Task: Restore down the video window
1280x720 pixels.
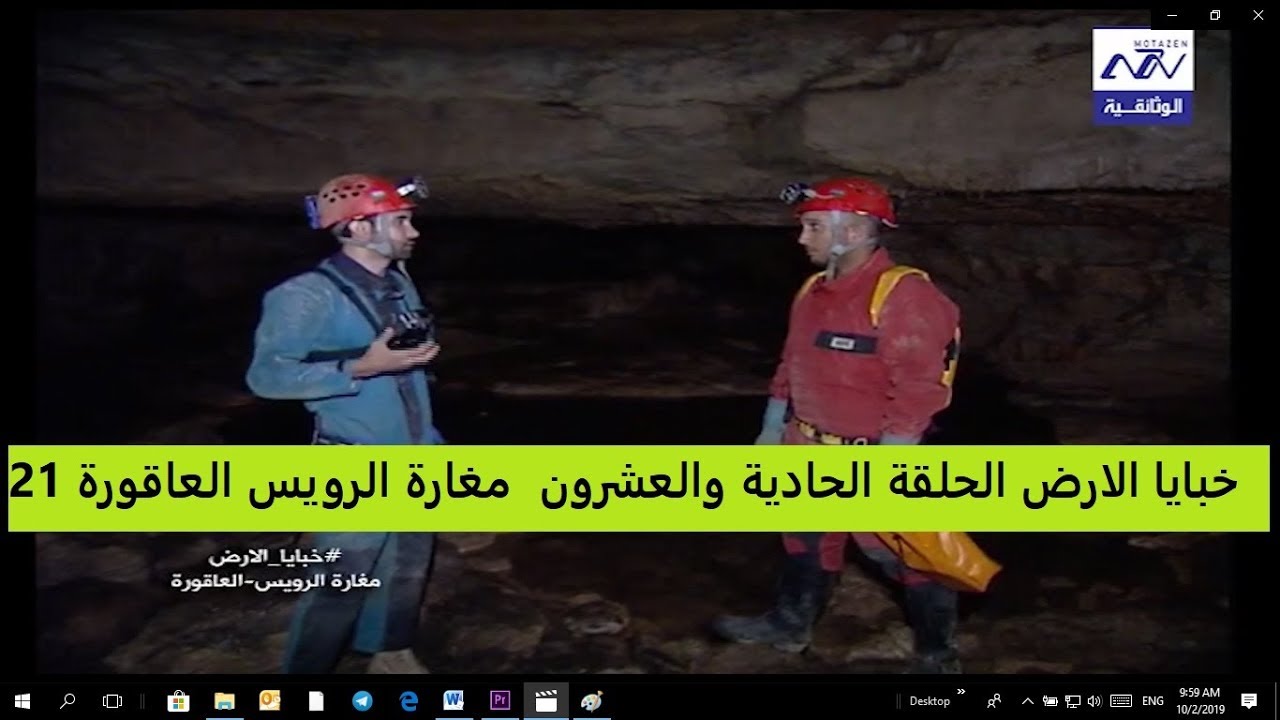Action: [1215, 15]
